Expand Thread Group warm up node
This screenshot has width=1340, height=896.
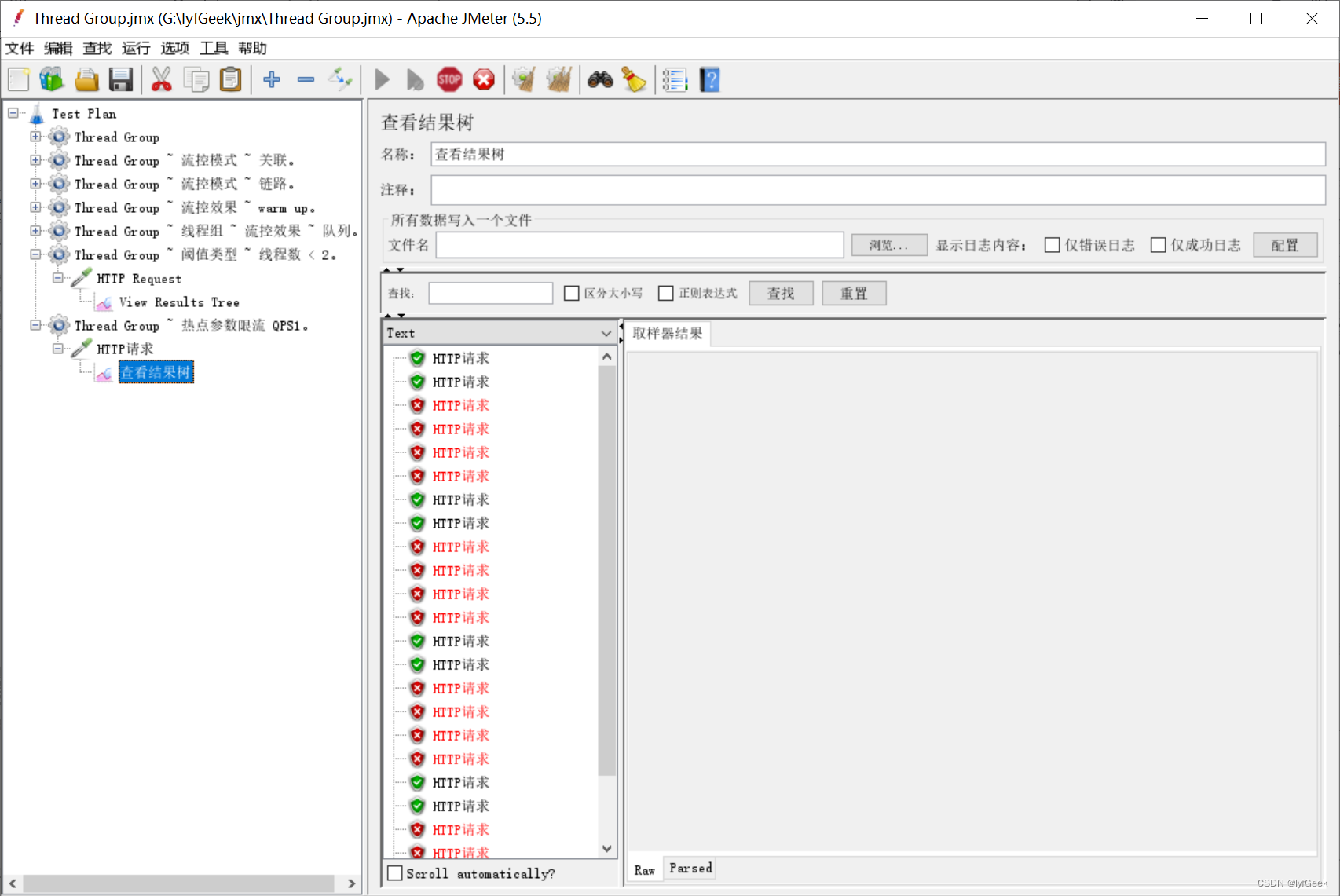(35, 207)
